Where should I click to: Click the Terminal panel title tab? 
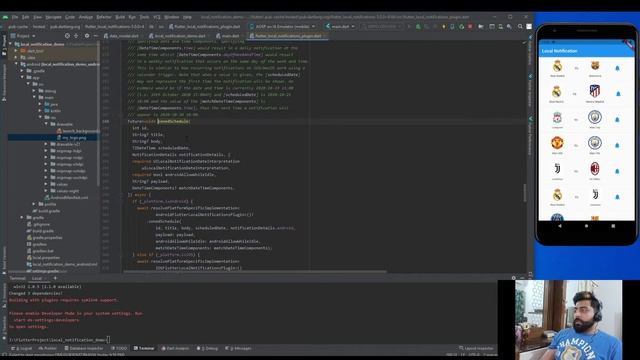tap(18, 278)
